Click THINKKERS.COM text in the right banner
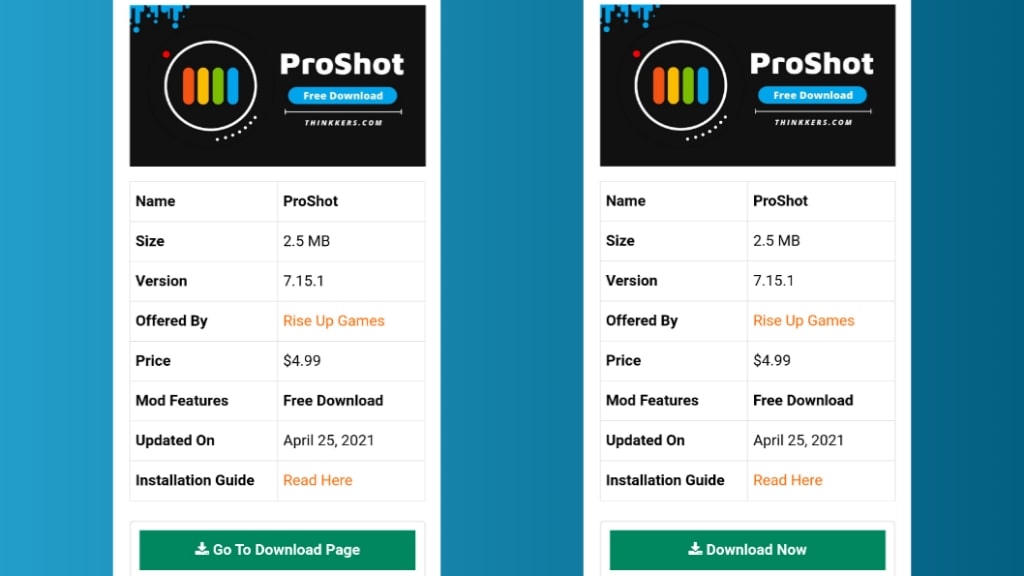 813,122
